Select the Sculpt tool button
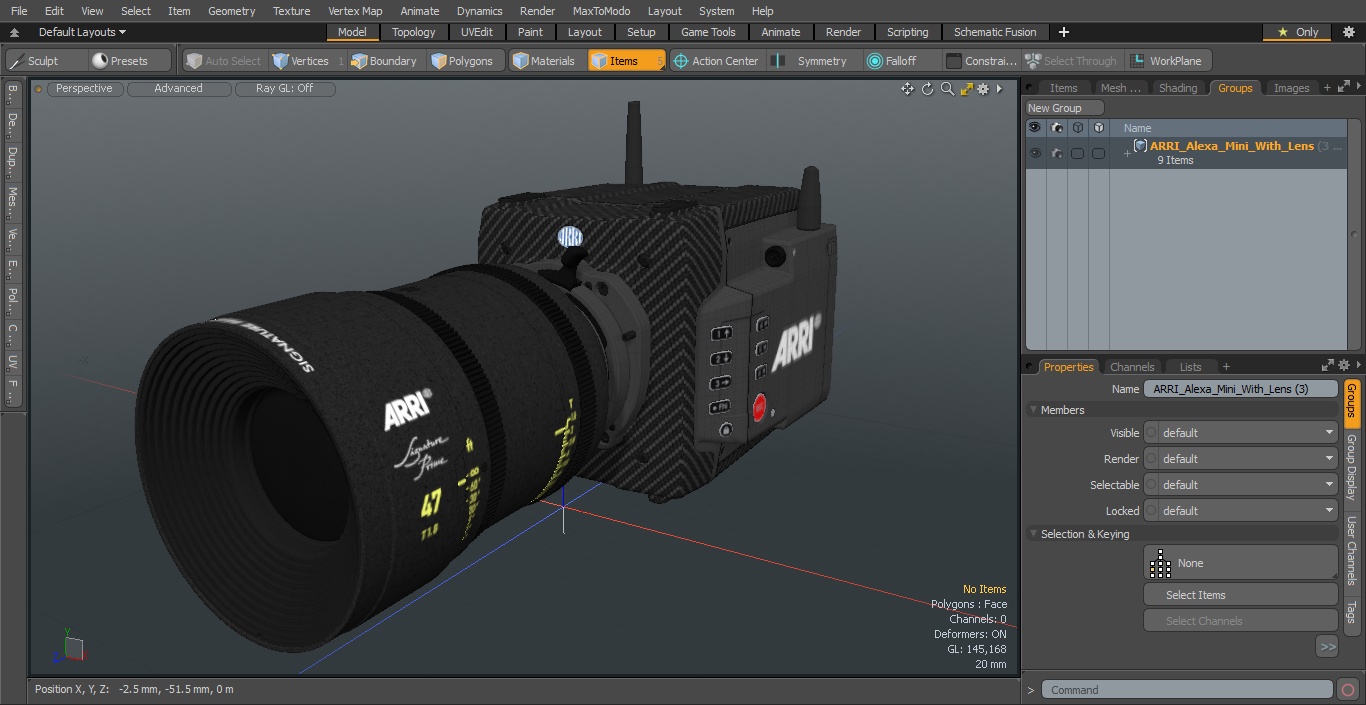This screenshot has height=705, width=1366. point(47,61)
